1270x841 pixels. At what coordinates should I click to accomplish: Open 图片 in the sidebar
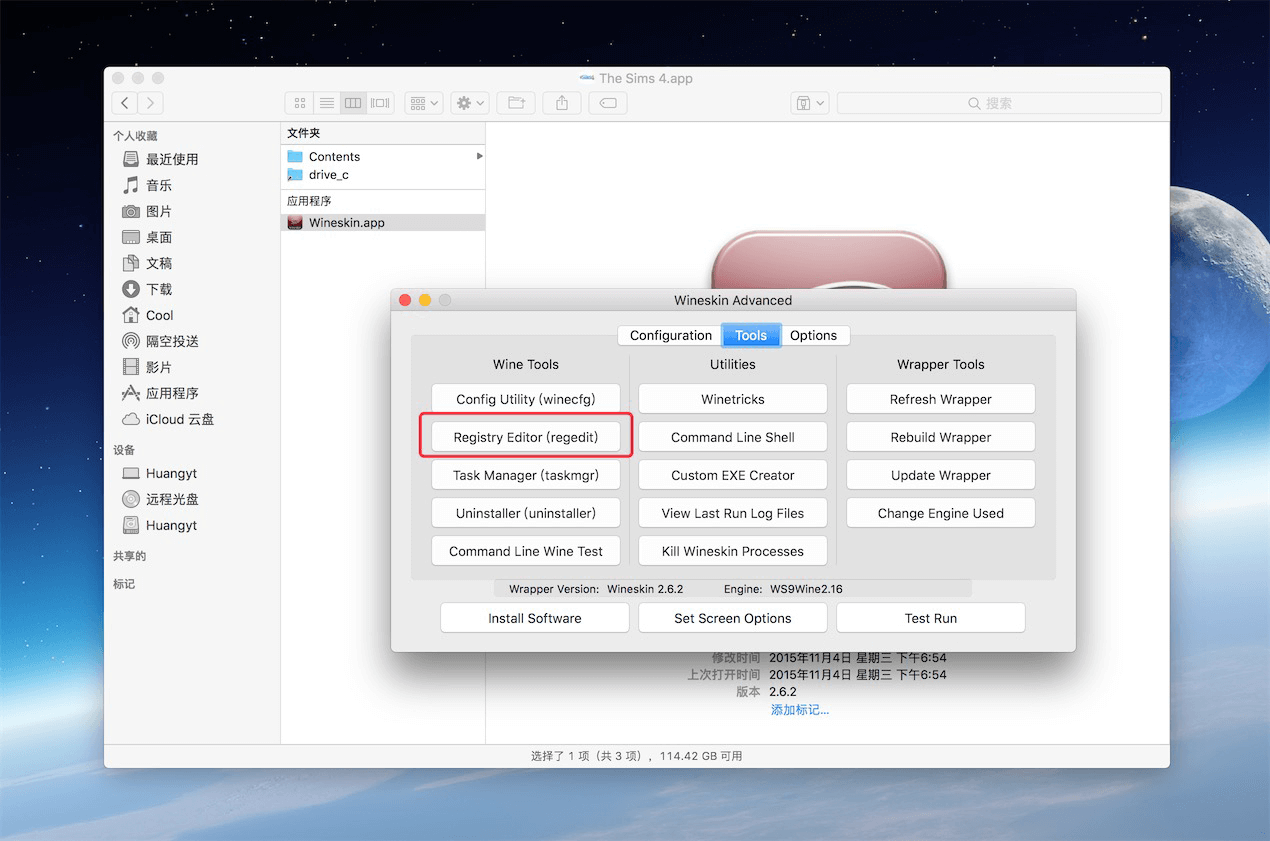[x=160, y=211]
